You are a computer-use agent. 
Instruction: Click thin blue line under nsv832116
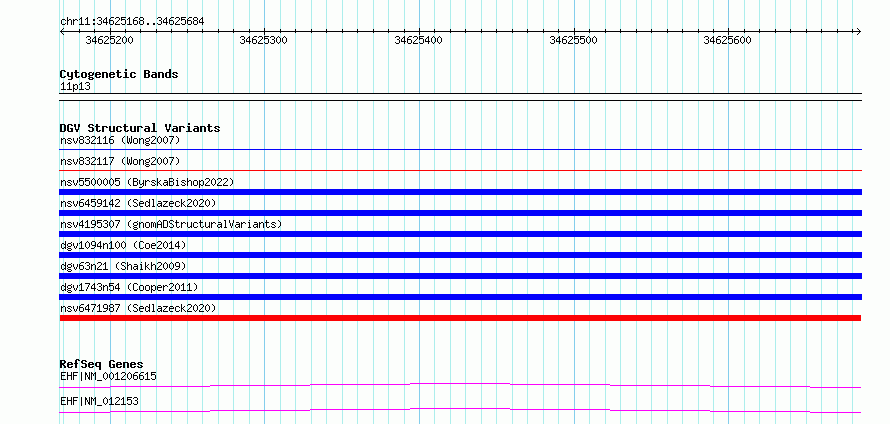click(460, 149)
